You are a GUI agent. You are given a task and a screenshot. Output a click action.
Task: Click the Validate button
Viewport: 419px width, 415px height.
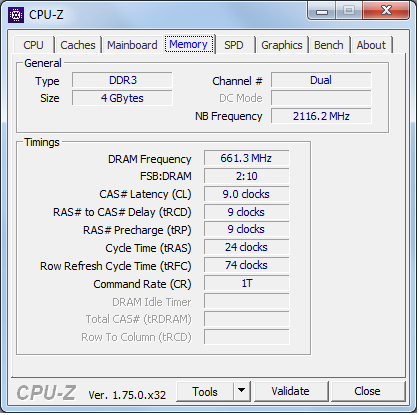tap(291, 391)
